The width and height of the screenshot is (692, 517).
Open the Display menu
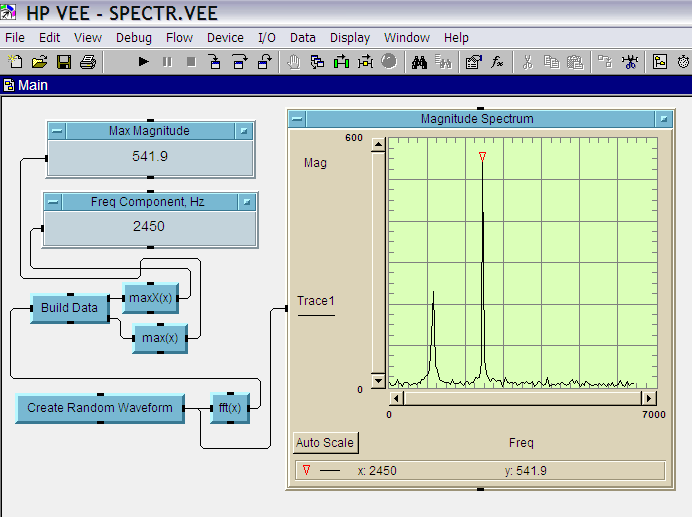350,38
